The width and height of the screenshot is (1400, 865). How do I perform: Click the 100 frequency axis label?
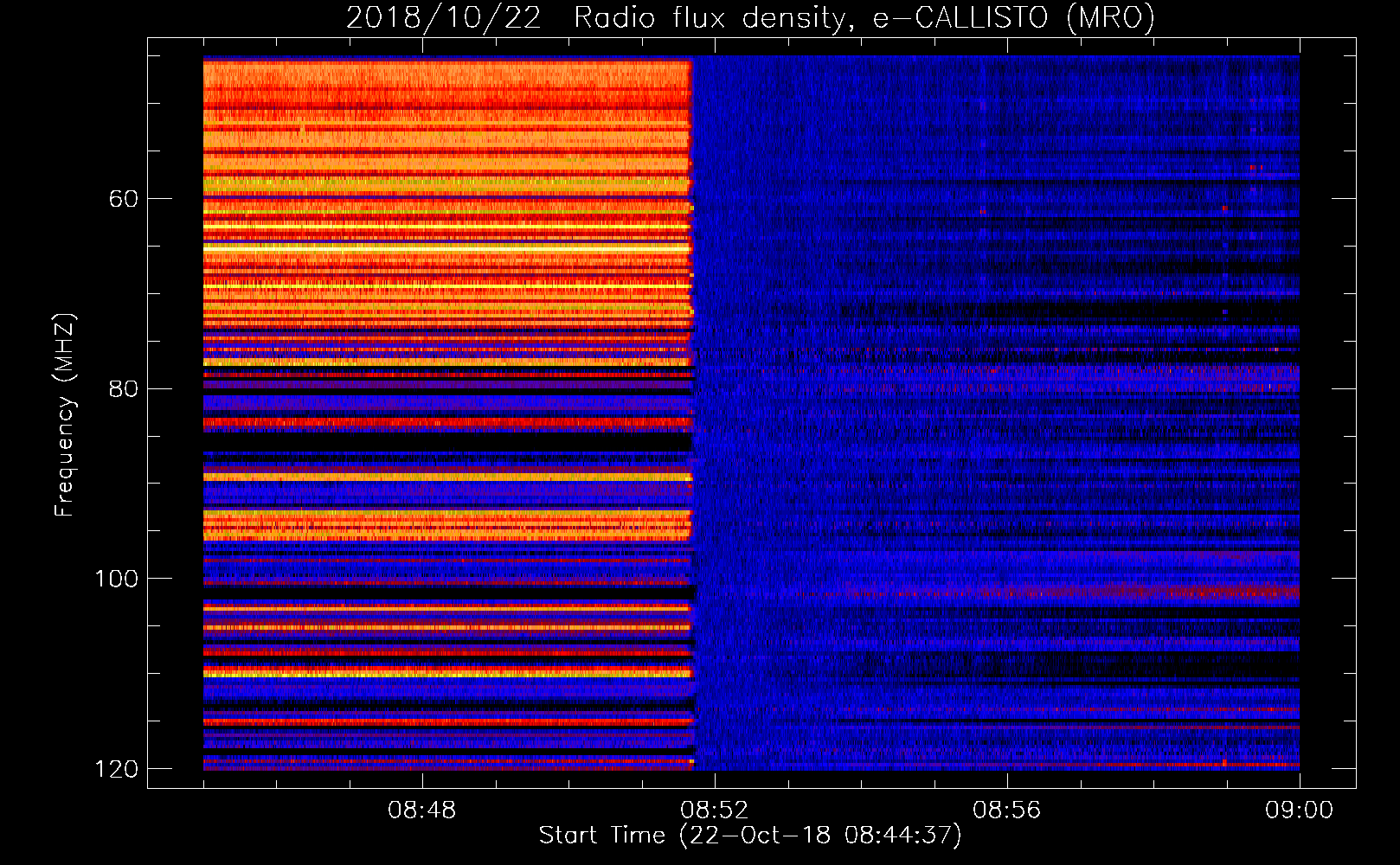[x=116, y=579]
